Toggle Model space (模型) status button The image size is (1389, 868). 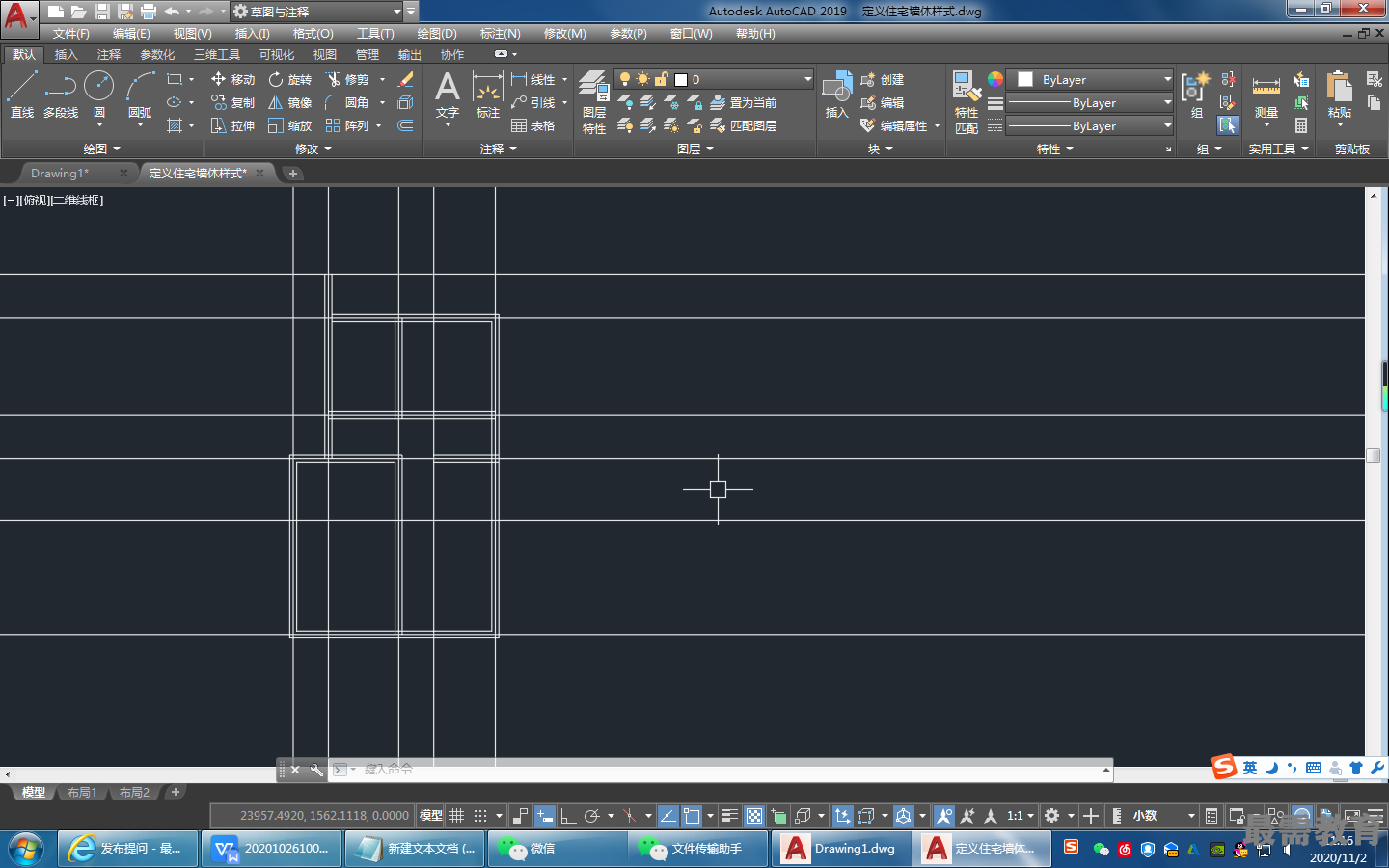(430, 816)
